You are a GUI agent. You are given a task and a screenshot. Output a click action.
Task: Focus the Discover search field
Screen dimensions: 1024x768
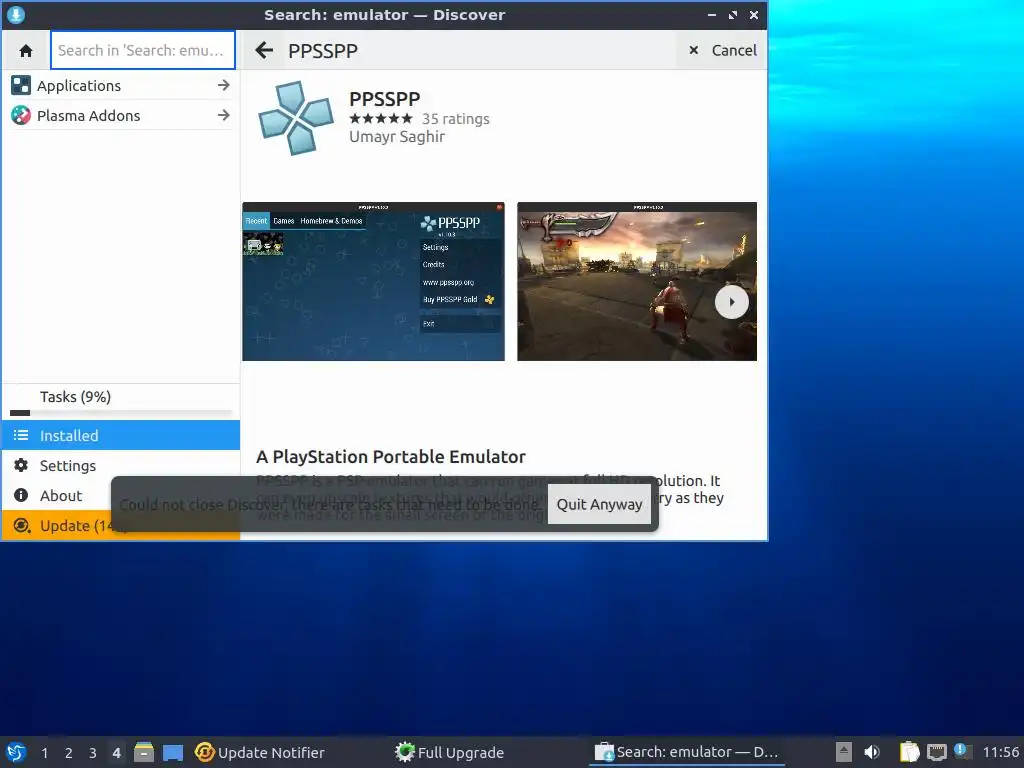coord(142,50)
